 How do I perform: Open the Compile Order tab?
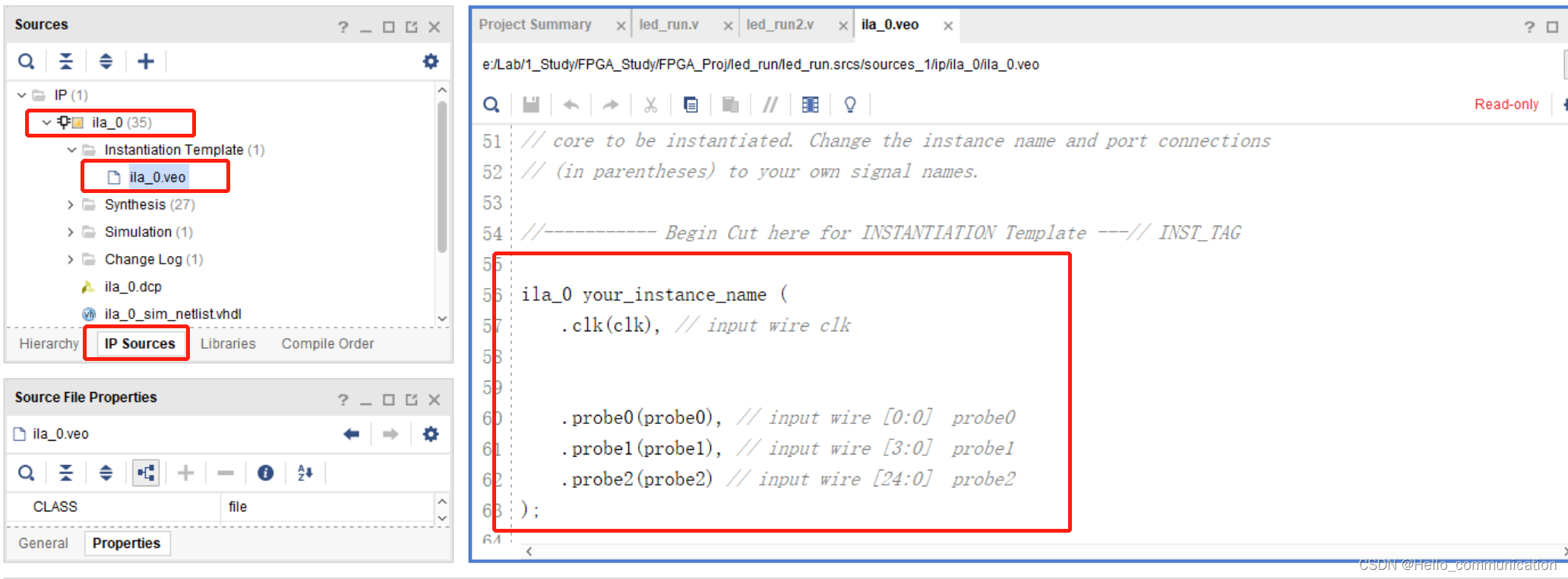[x=327, y=343]
